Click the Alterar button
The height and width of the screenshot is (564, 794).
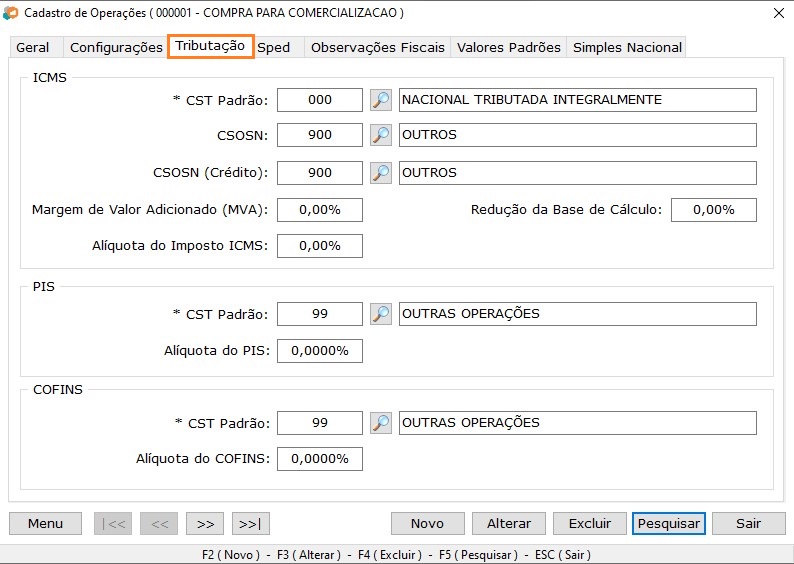pos(509,523)
